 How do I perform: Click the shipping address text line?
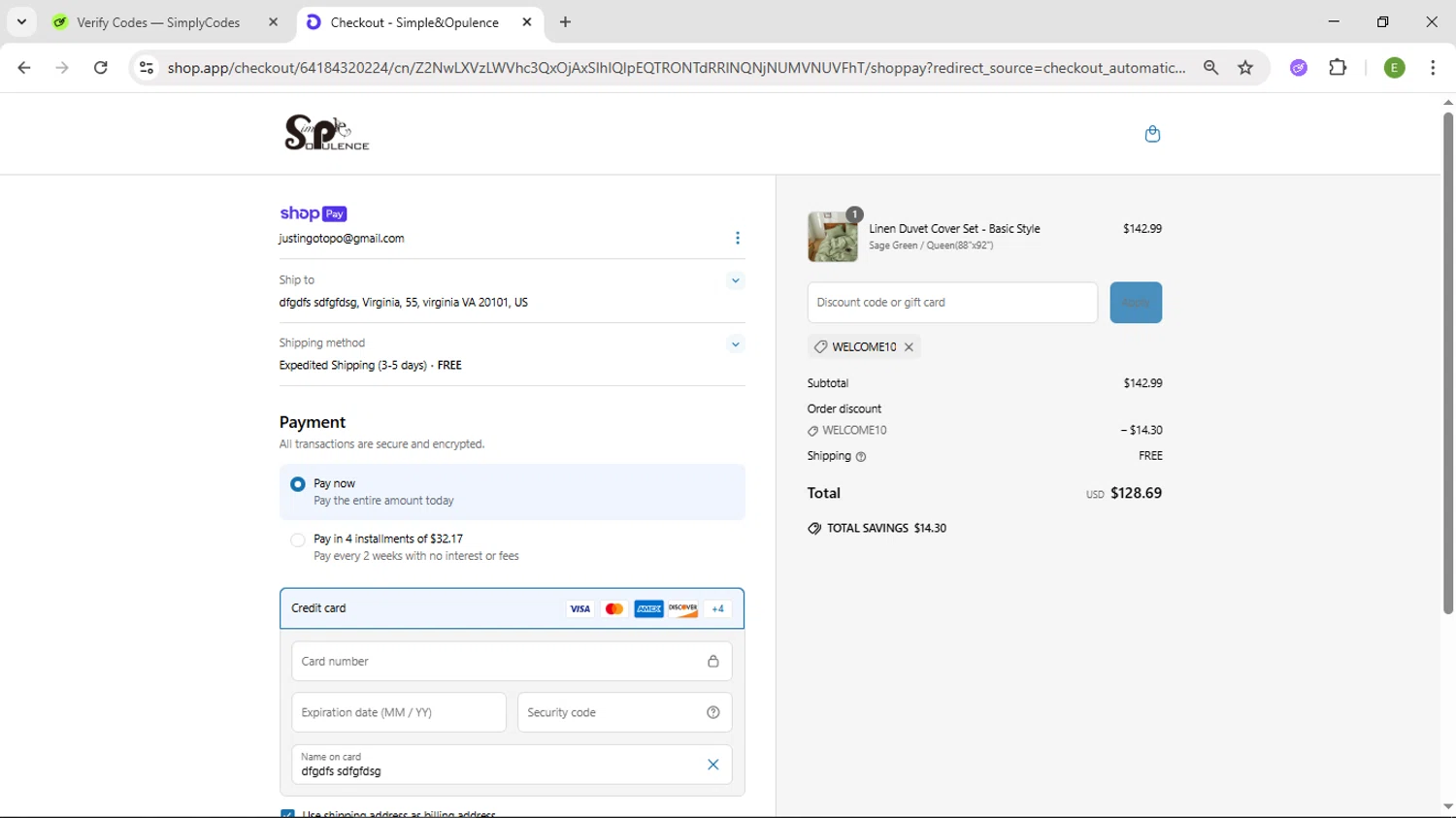coord(404,303)
